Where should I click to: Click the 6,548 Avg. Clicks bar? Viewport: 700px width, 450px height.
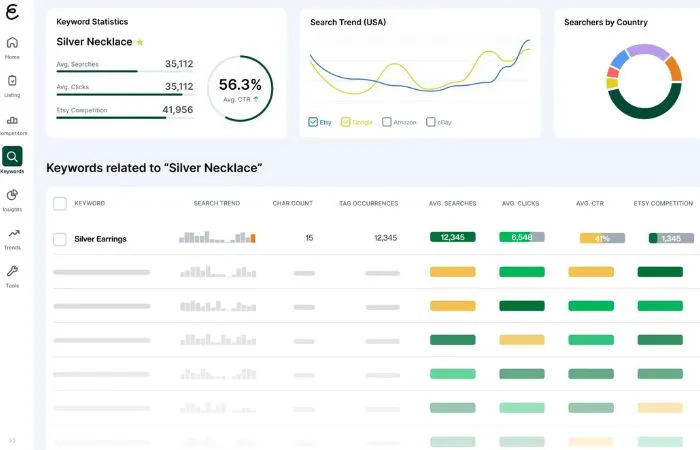click(522, 237)
